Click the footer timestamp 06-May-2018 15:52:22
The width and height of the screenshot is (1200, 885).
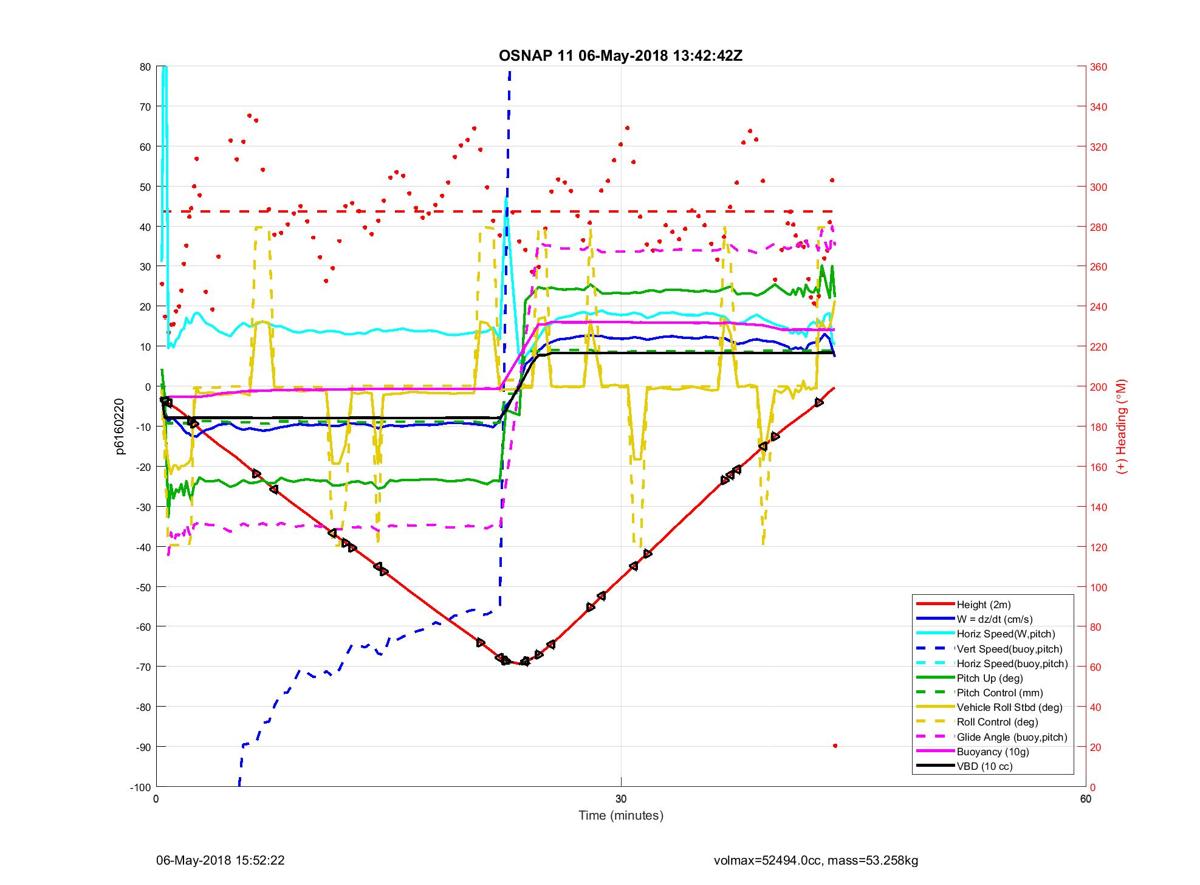(221, 860)
